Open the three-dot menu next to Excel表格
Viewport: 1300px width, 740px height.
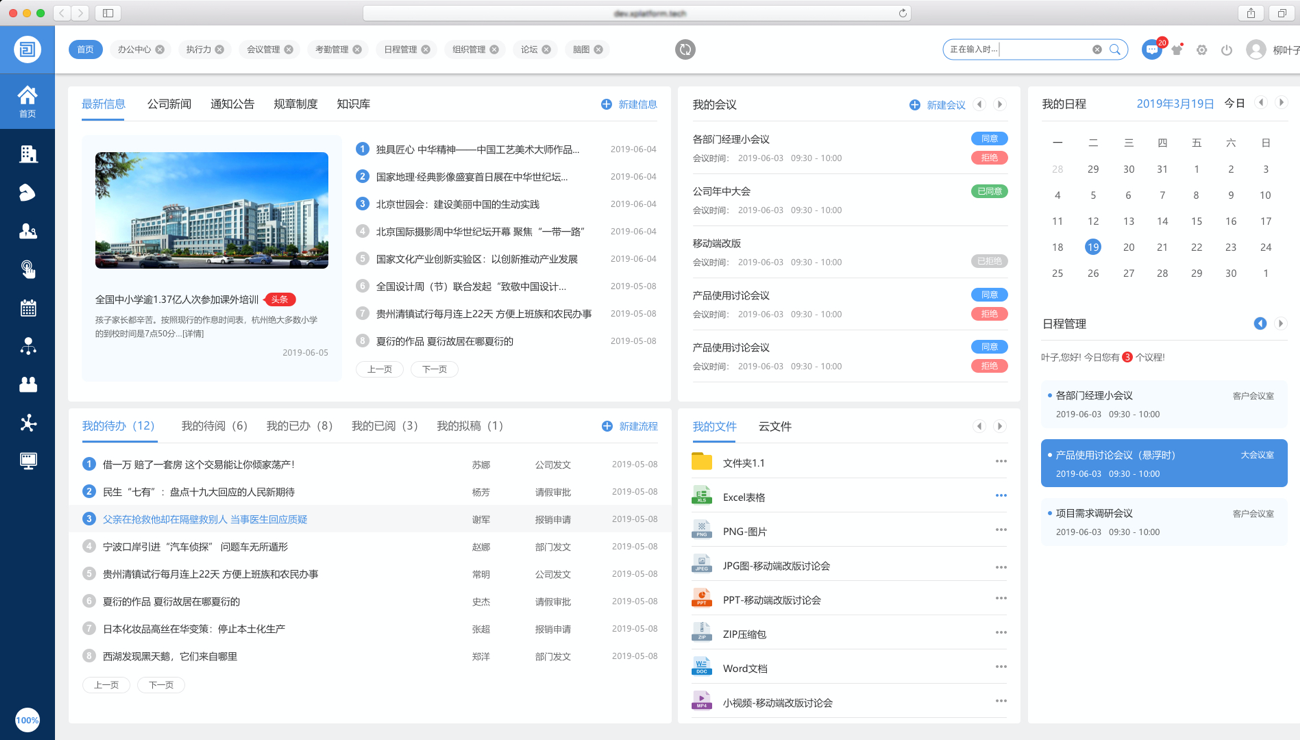[1000, 495]
